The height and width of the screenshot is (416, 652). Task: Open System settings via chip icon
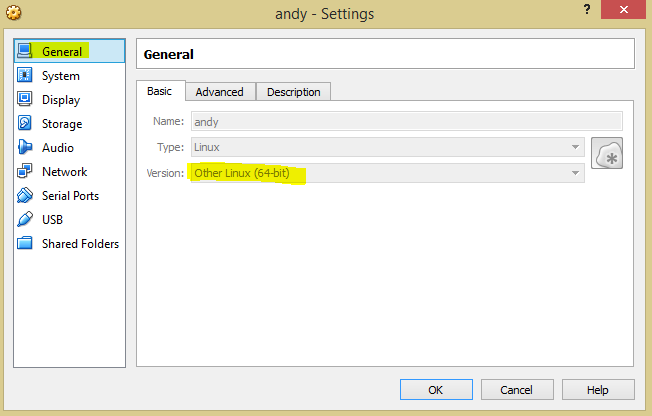(25, 75)
